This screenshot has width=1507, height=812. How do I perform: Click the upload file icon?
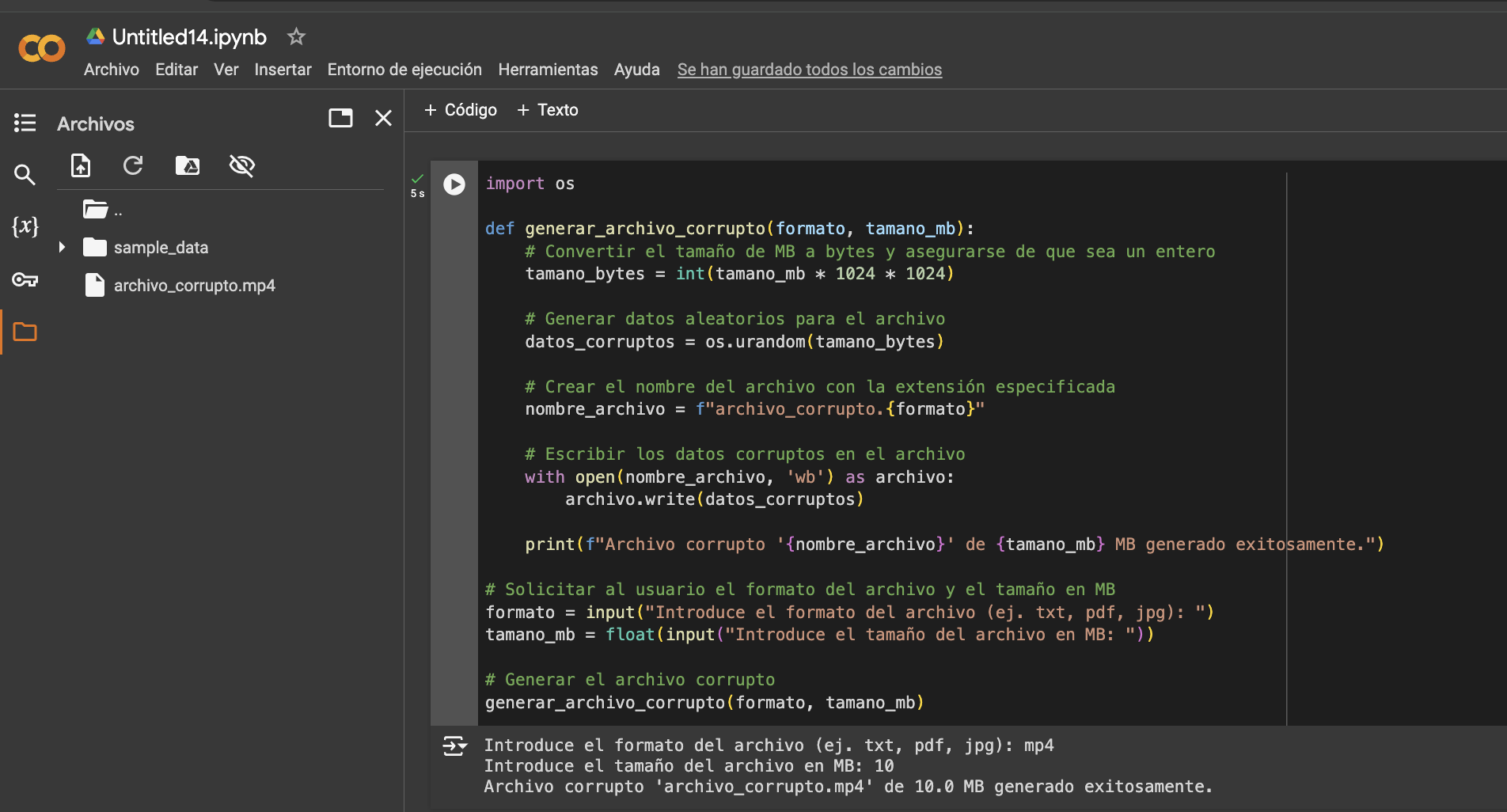point(81,165)
